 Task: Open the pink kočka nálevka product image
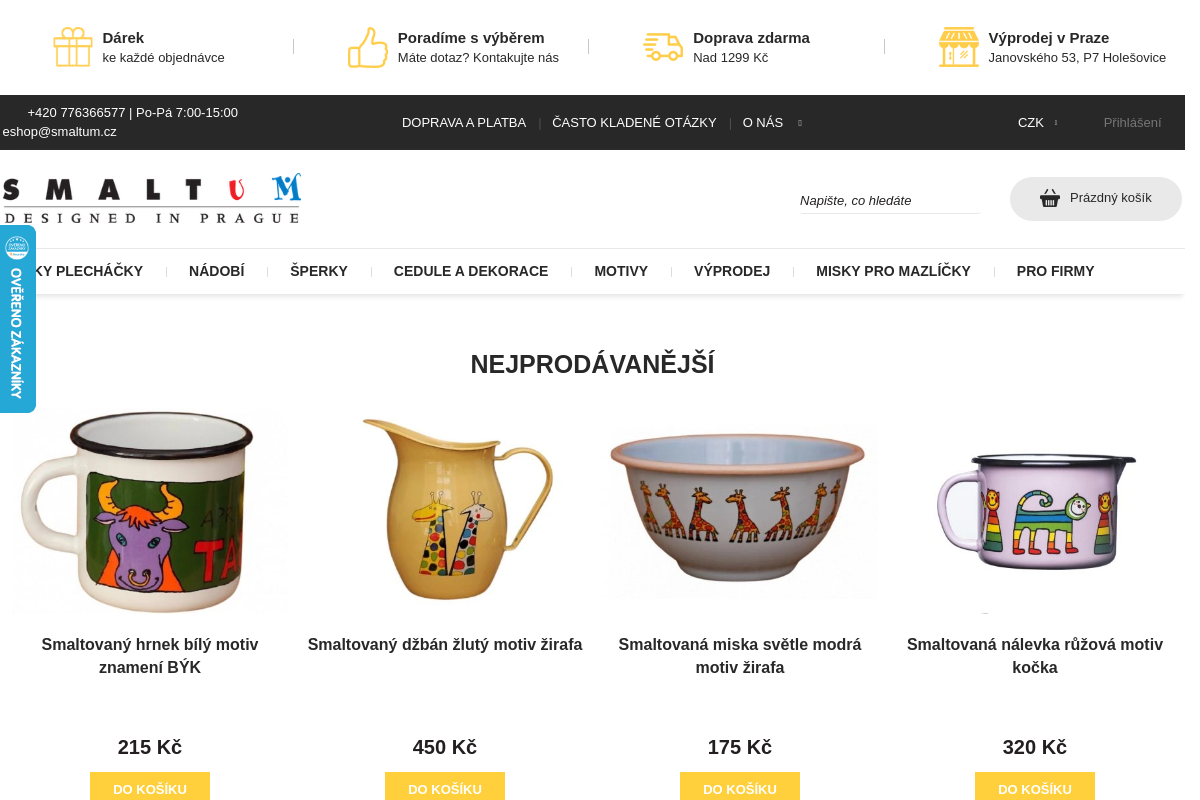(1035, 511)
